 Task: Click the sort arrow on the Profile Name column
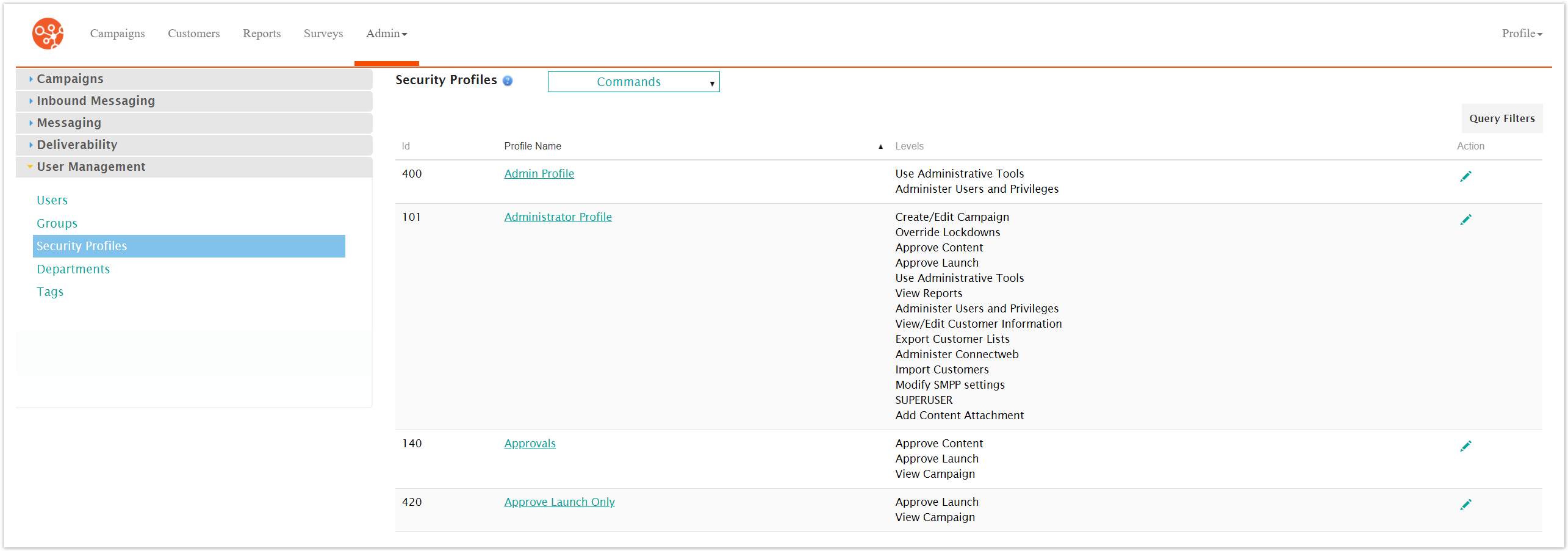[880, 146]
